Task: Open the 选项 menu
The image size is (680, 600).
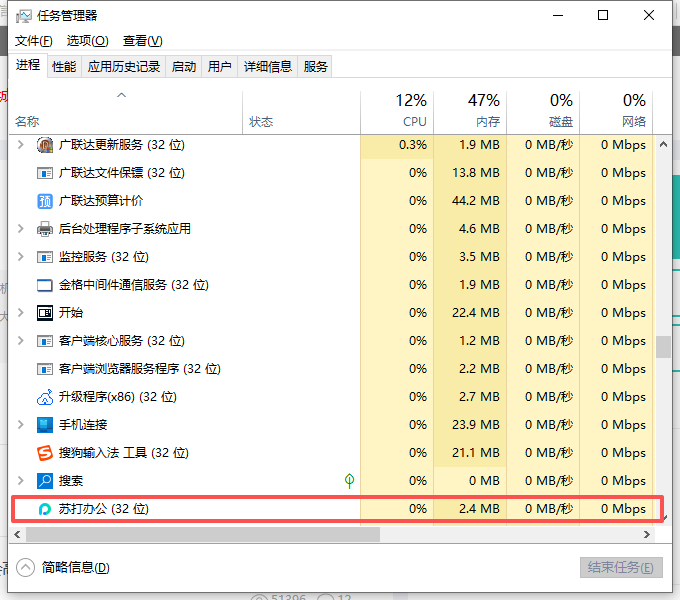Action: point(87,41)
